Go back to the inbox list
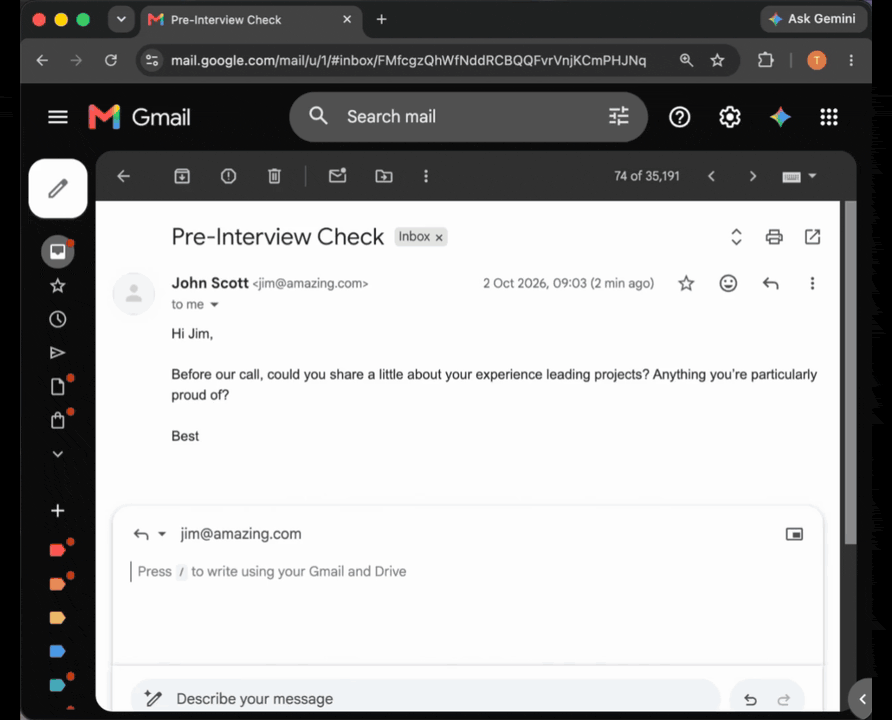This screenshot has width=892, height=720. tap(123, 176)
